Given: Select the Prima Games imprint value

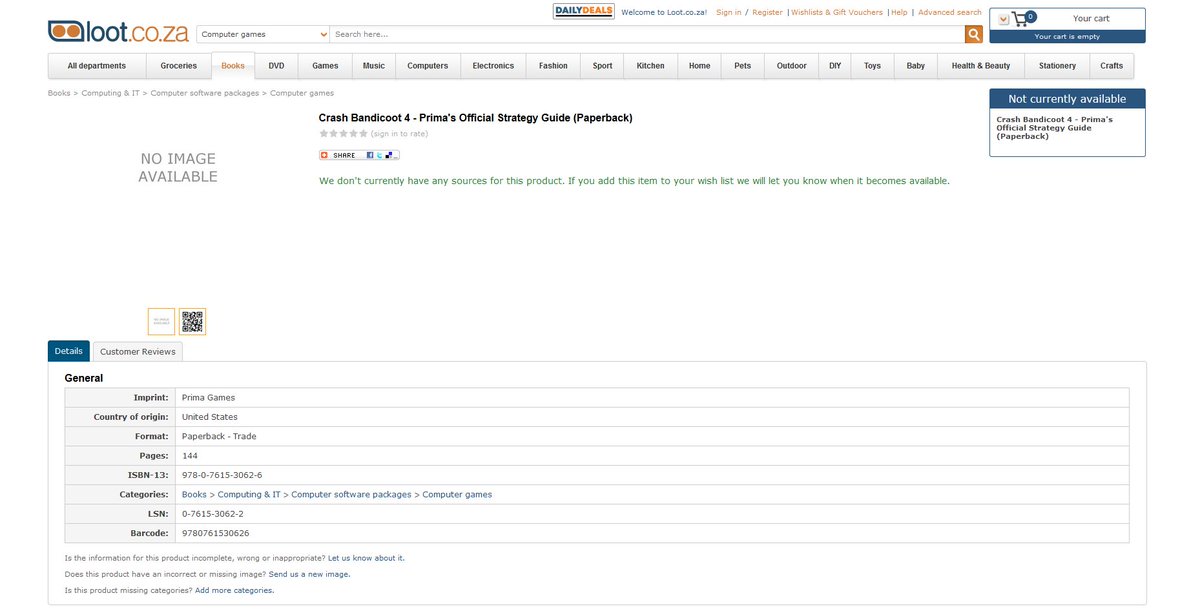Looking at the screenshot, I should [x=208, y=398].
